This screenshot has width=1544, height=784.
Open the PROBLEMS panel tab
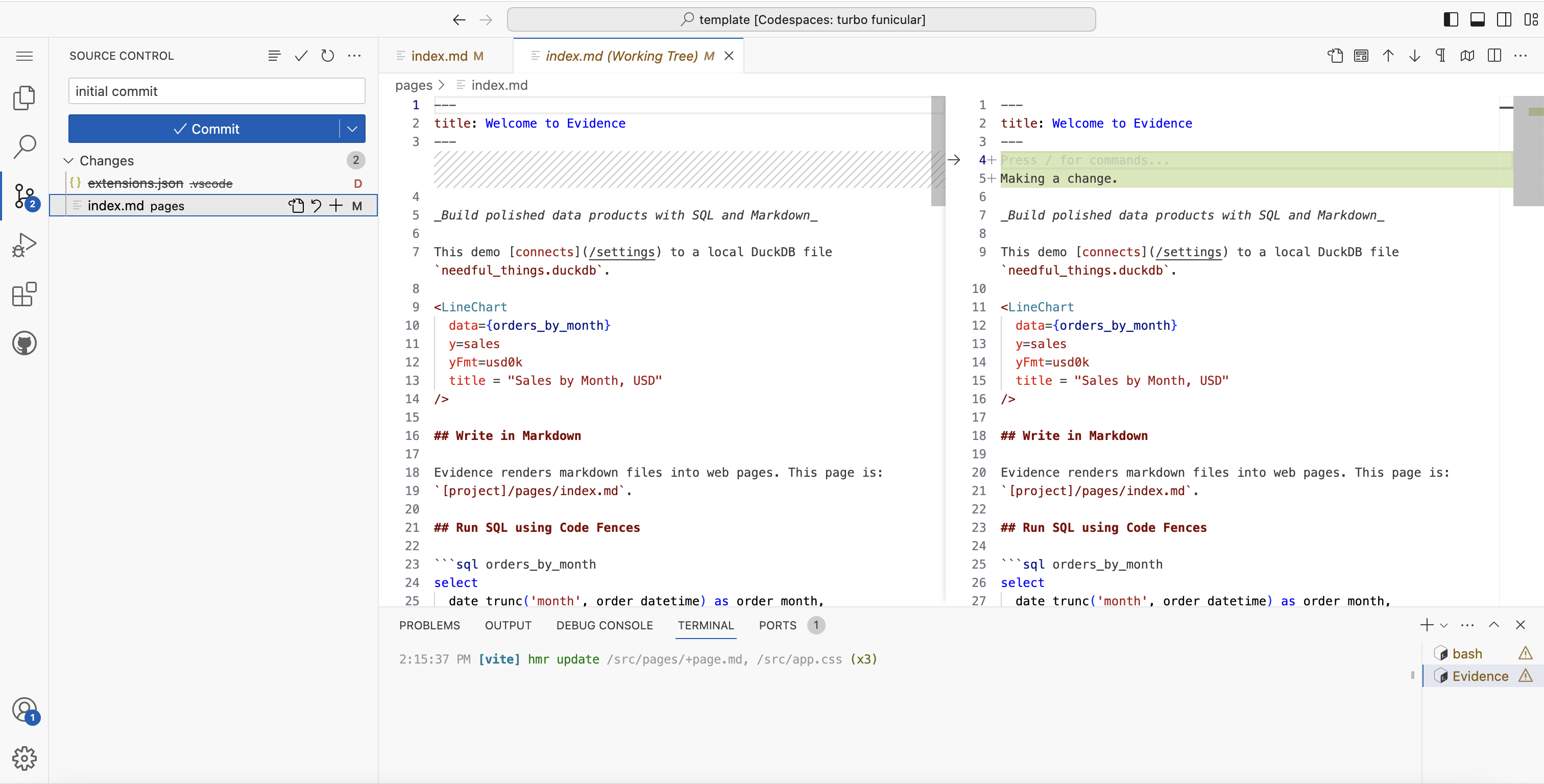[430, 625]
